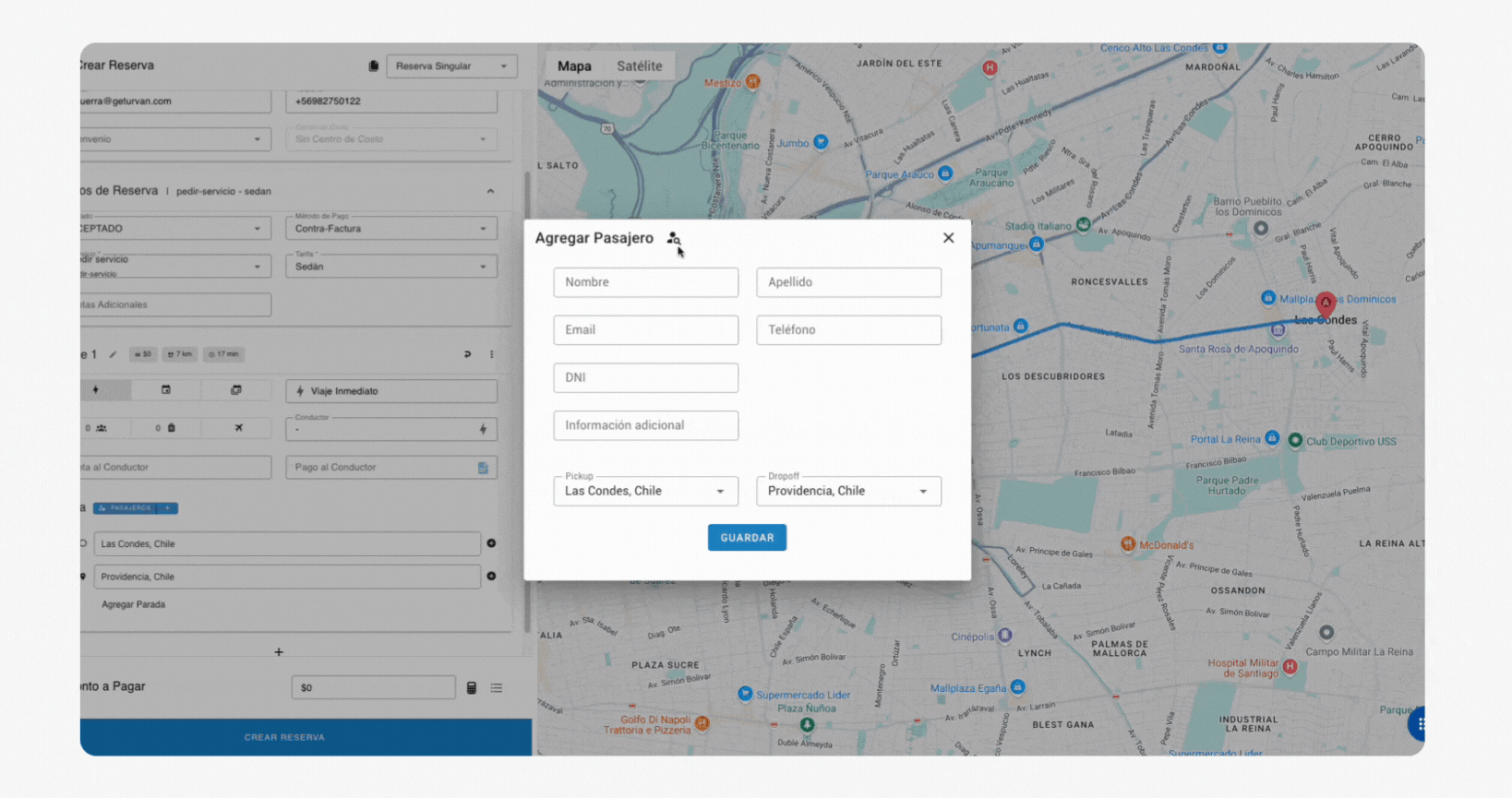Close the Agregar Pasajero dialog
Screen dimensions: 1512x798
(948, 238)
